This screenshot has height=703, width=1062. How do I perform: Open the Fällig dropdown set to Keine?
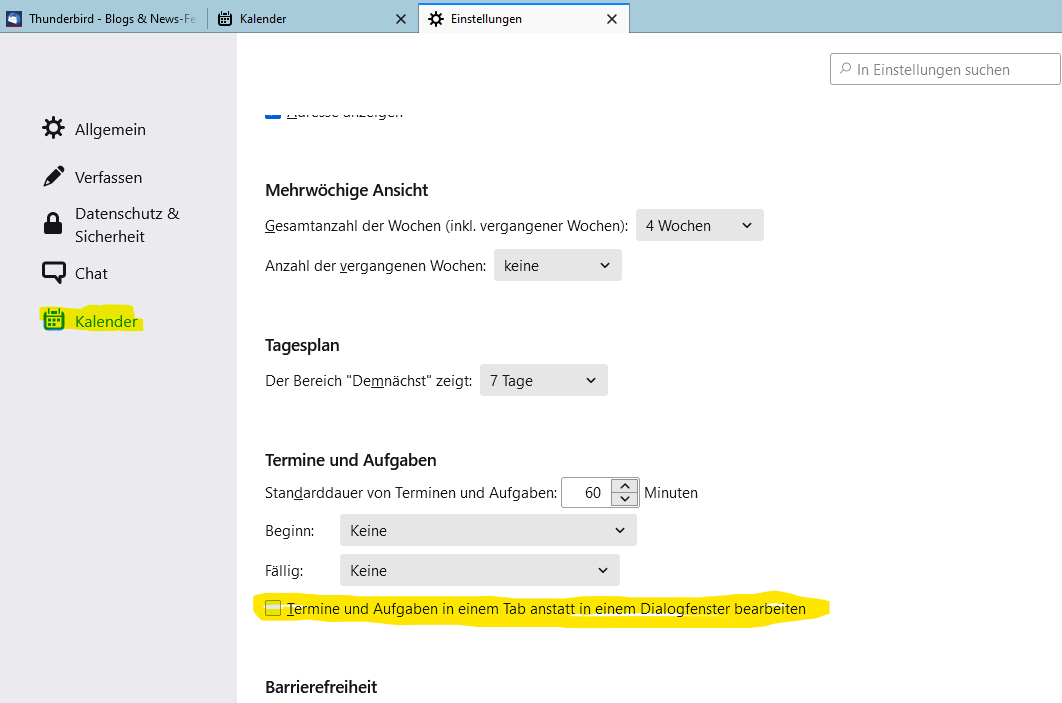(x=479, y=571)
